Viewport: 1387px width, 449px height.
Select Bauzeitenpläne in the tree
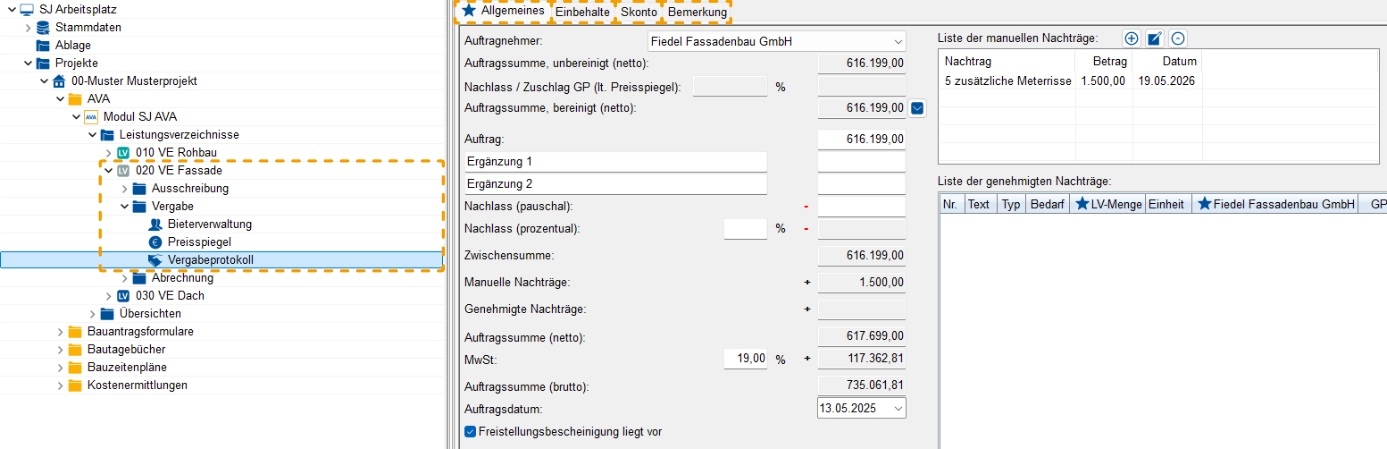[126, 368]
